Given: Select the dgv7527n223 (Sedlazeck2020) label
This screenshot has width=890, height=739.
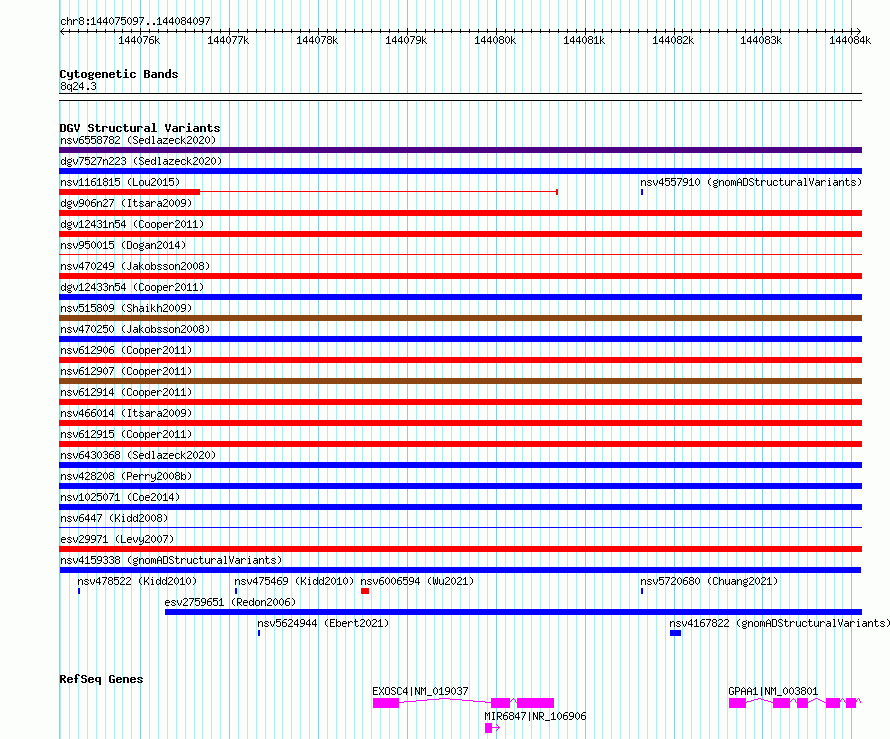Looking at the screenshot, I should point(141,161).
